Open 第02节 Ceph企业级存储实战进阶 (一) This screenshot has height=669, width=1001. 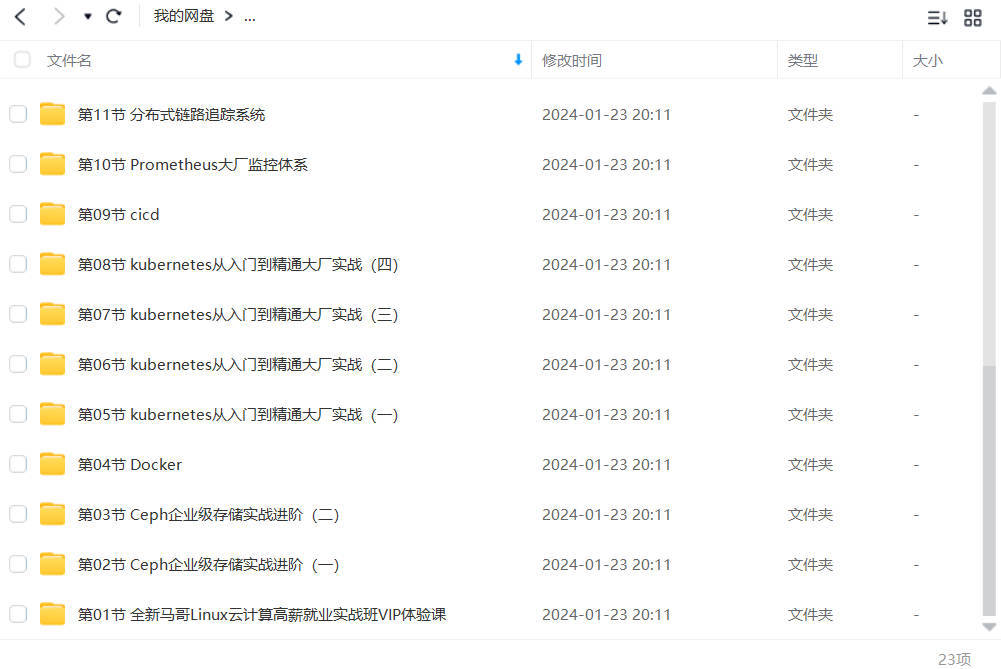pyautogui.click(x=209, y=565)
